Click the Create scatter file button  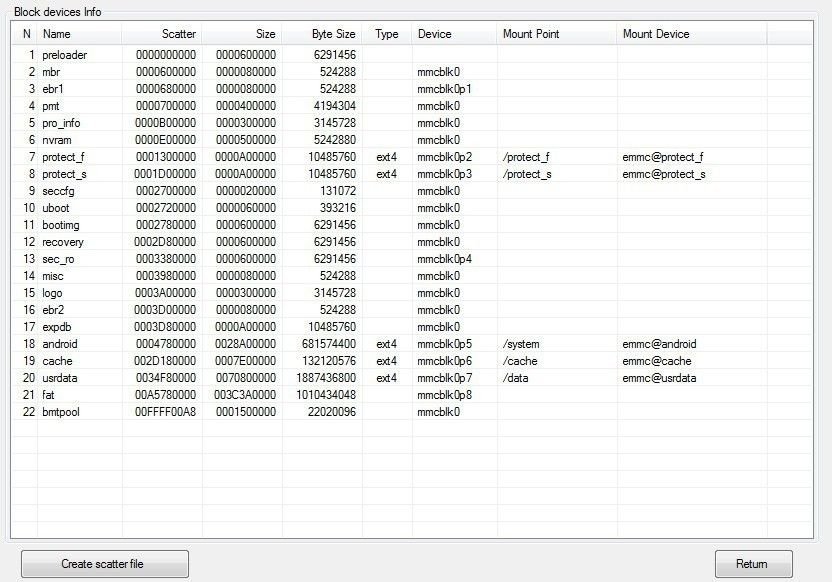click(x=105, y=563)
